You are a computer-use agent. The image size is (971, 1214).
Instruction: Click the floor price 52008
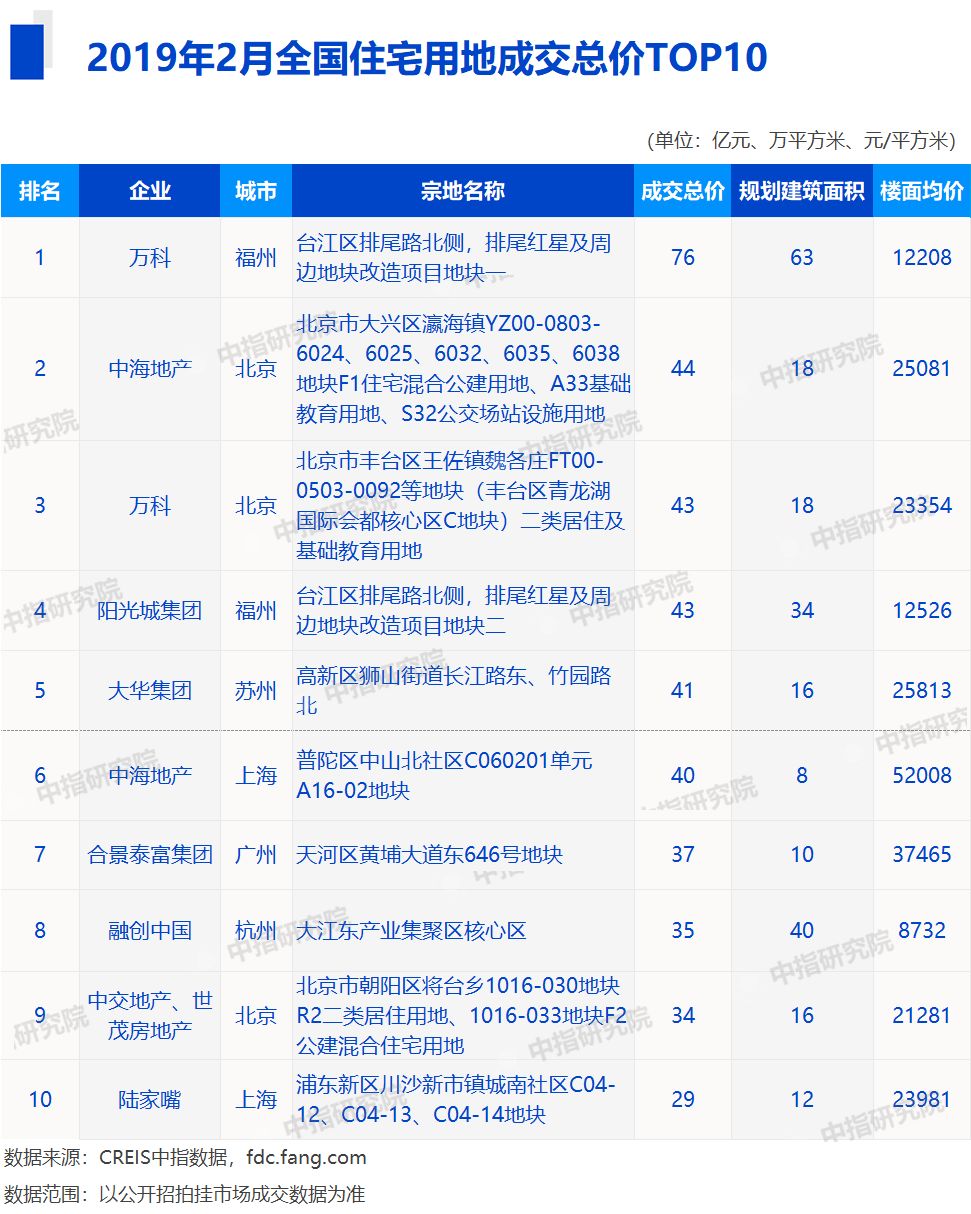(922, 775)
